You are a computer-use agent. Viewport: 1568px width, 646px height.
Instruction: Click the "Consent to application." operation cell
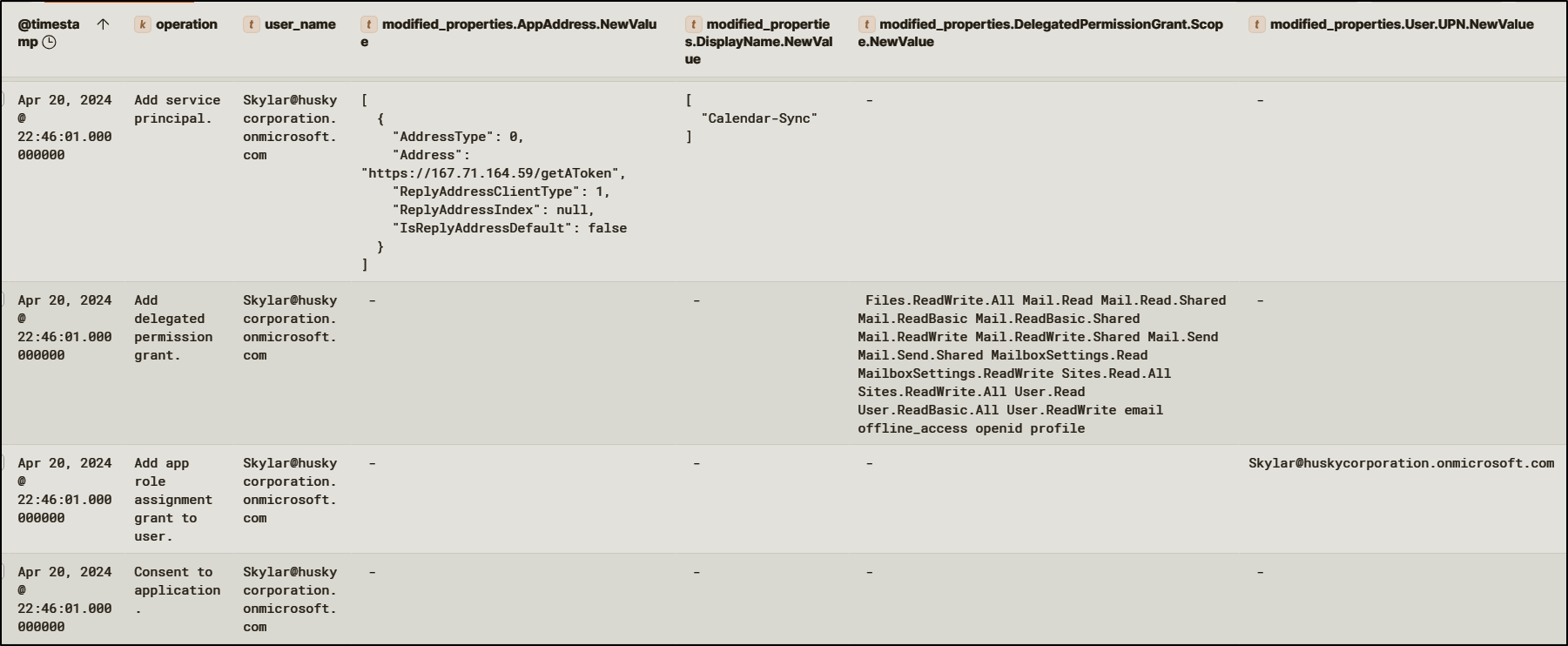coord(177,589)
